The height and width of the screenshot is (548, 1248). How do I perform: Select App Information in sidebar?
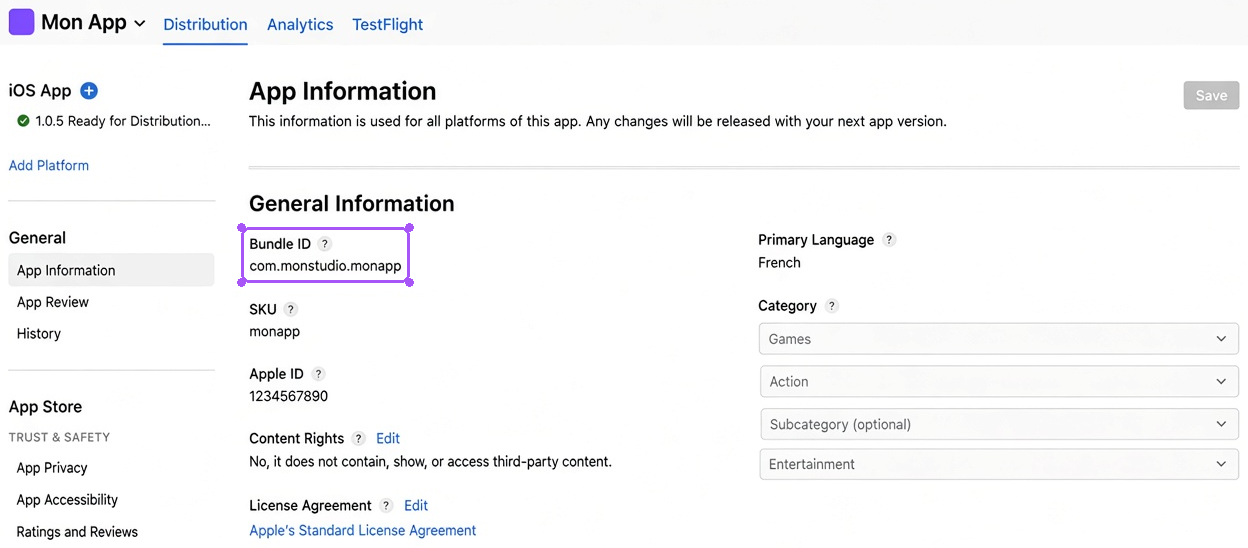(x=111, y=270)
